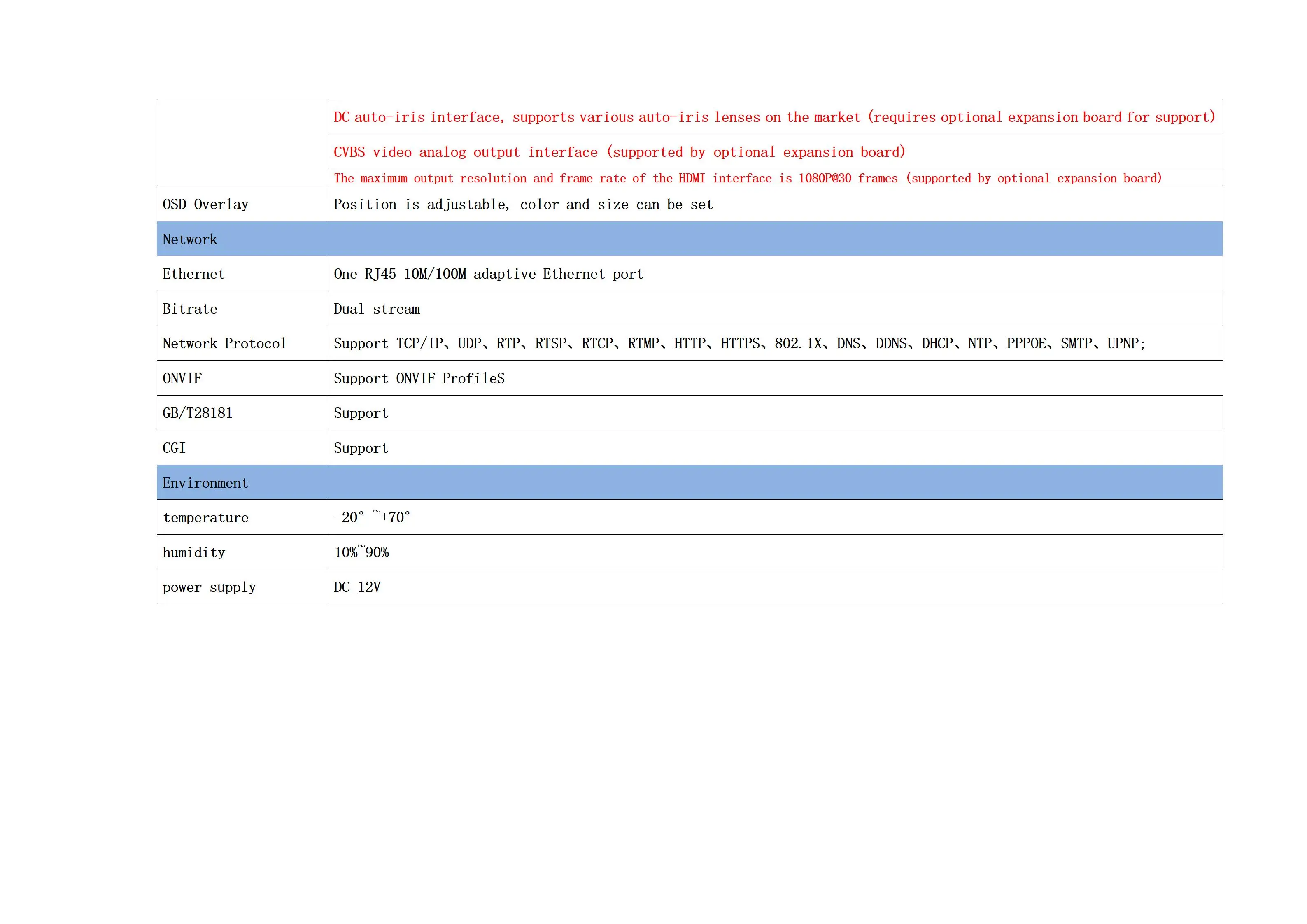The width and height of the screenshot is (1307, 924).
Task: Click the RJ45 adaptive Ethernet port text
Action: 488,274
